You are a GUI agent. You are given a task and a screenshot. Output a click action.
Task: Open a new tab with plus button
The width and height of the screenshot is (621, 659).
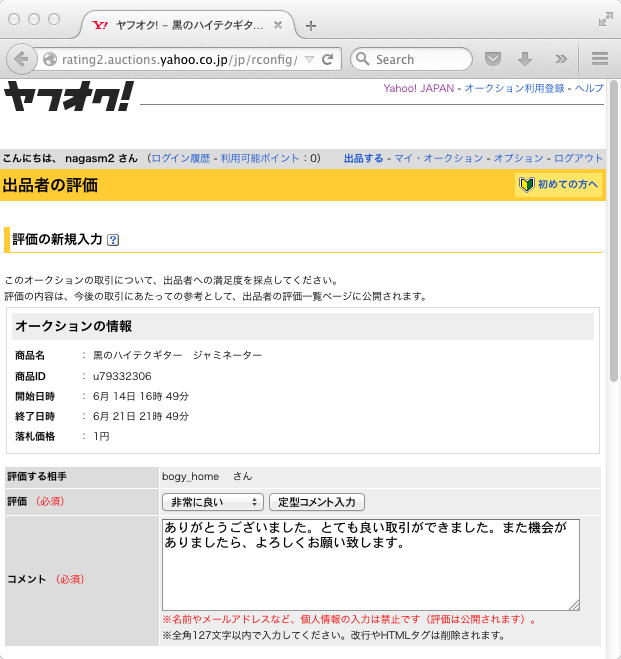[311, 26]
